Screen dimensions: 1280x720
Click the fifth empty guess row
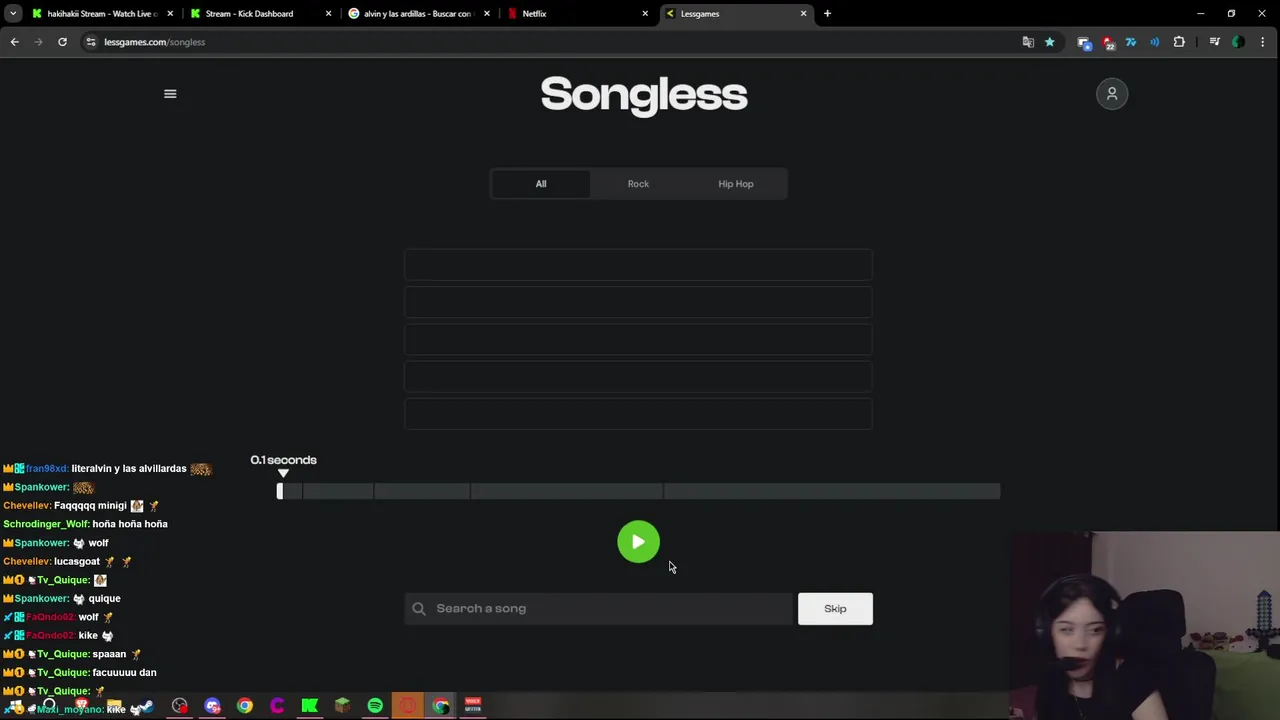(638, 414)
